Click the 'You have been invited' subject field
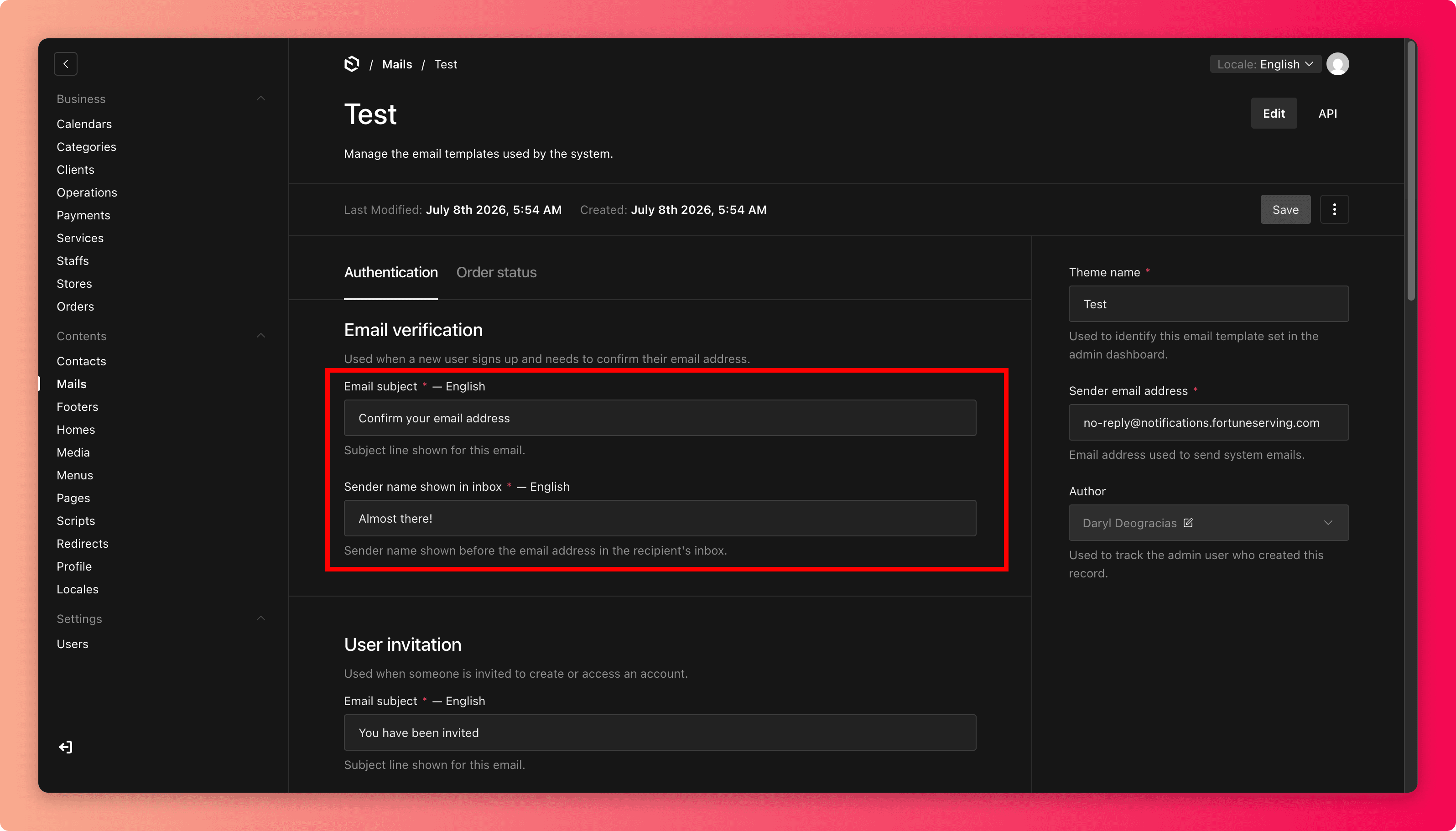Screen dimensions: 1456x831 (x=660, y=733)
